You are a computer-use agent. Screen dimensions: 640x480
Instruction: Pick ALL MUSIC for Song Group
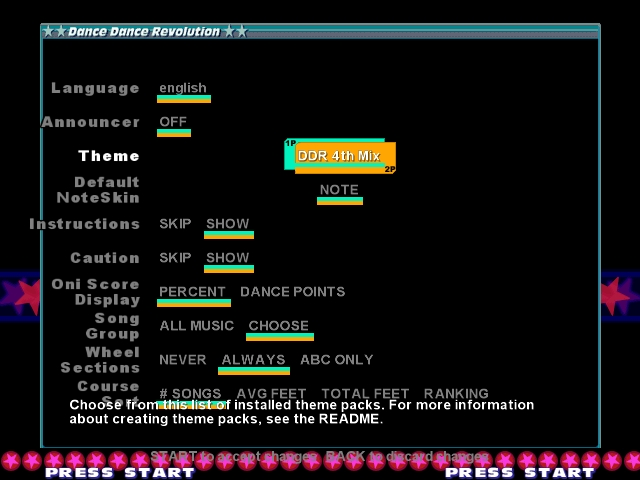tap(196, 326)
